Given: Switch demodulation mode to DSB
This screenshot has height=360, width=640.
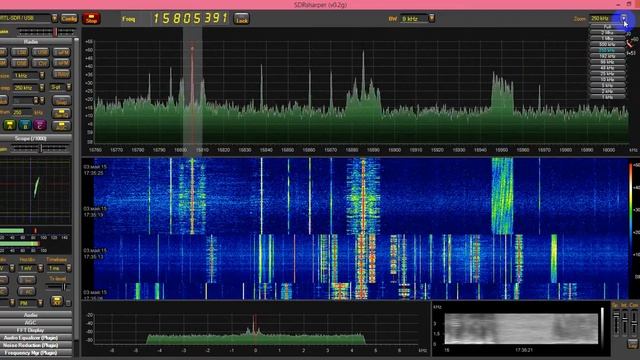Looking at the screenshot, I should [x=19, y=63].
